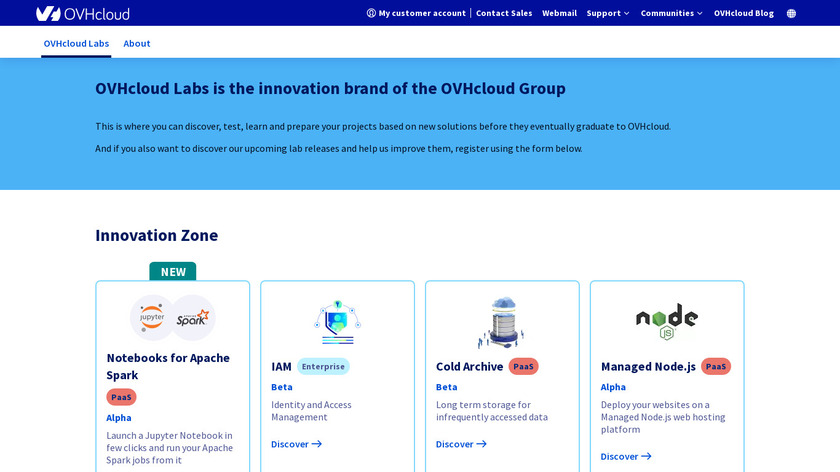Click PaaS tag next to Managed Node.js
The height and width of the screenshot is (472, 840).
point(716,366)
